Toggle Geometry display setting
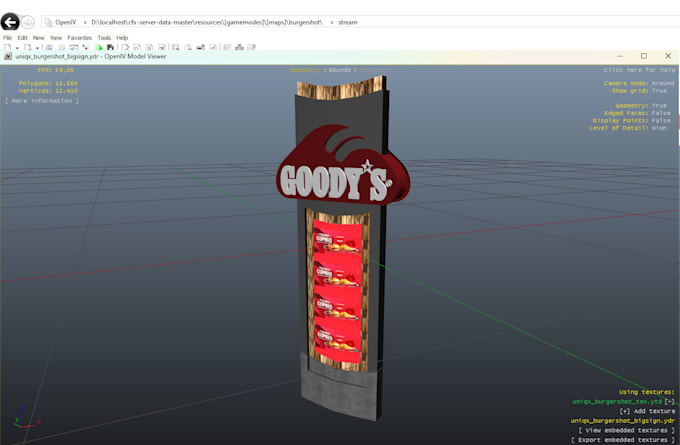Viewport: 680px width, 445px height. 641,105
